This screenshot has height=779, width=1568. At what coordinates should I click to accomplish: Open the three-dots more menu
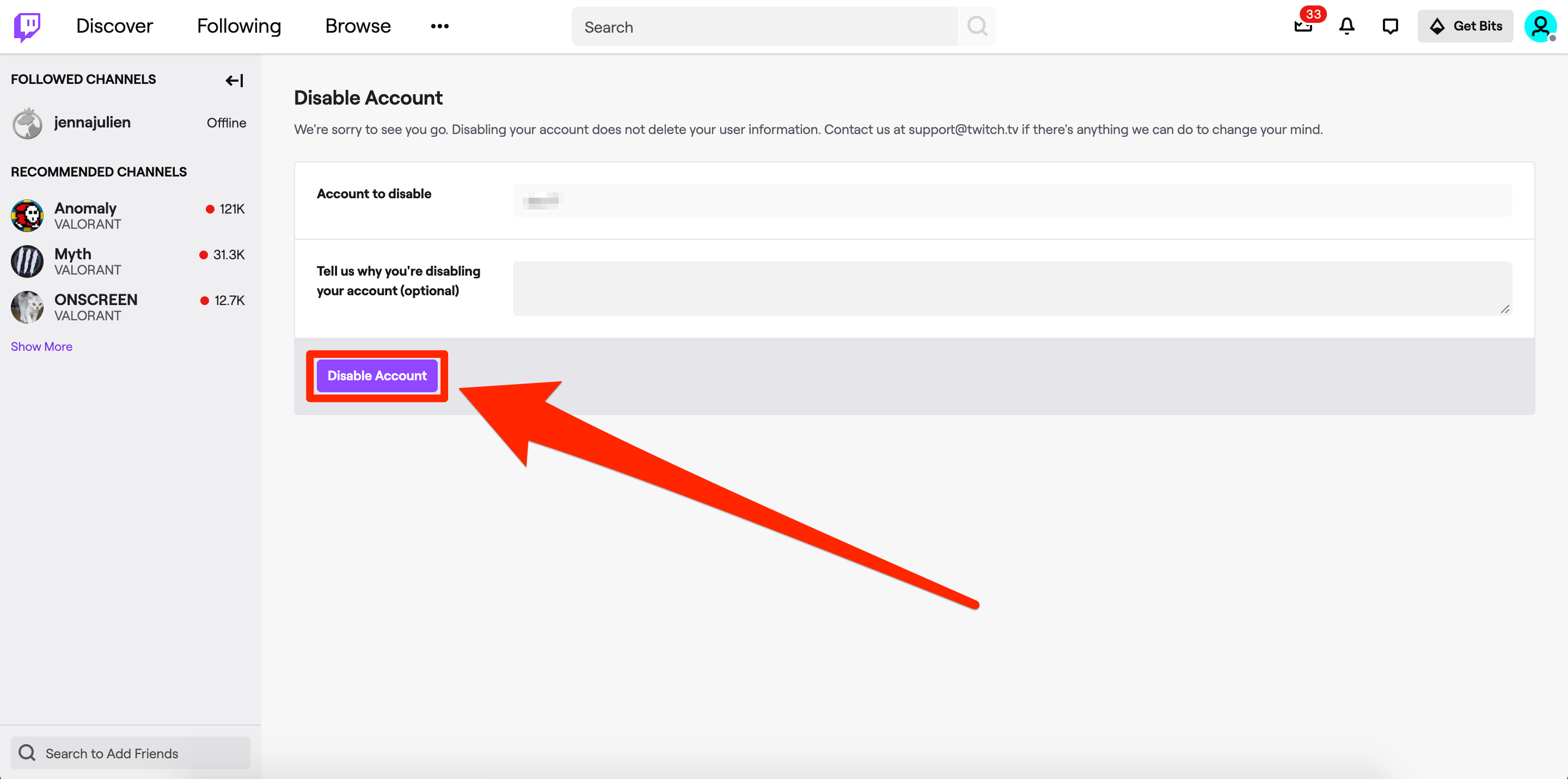[x=439, y=26]
